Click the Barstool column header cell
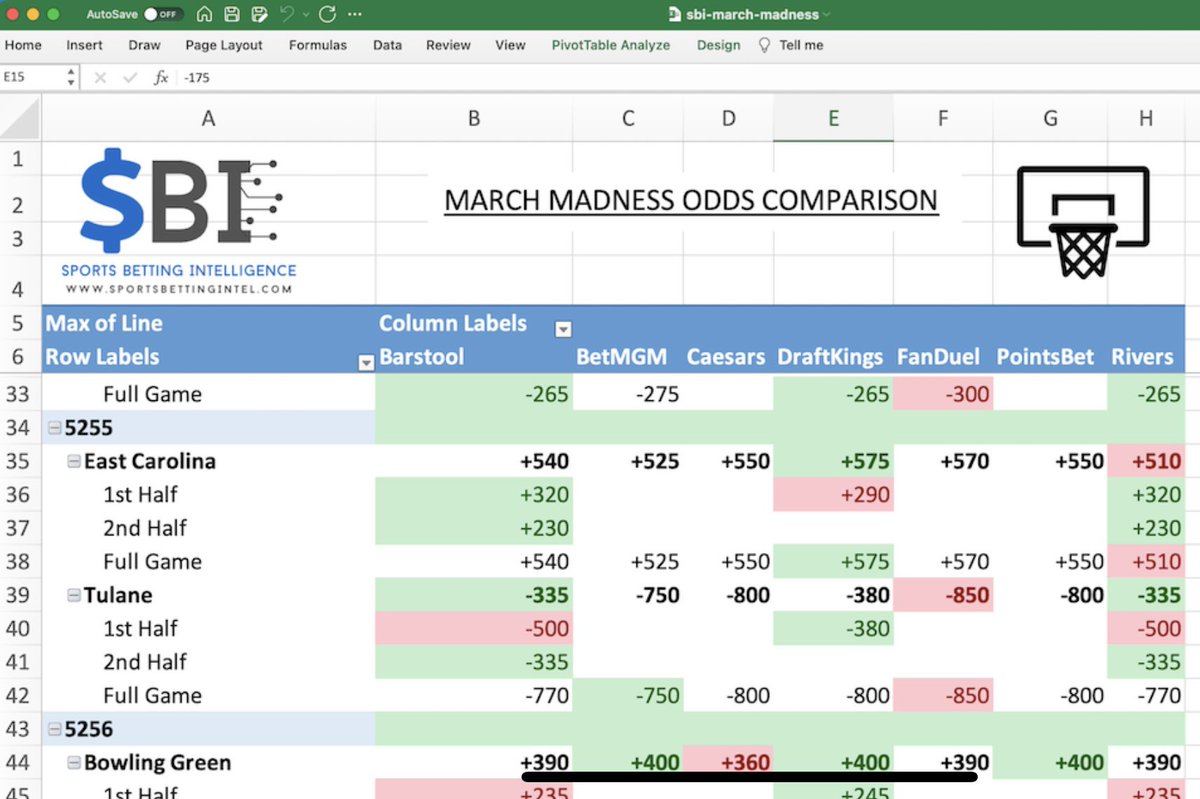The image size is (1200, 799). pyautogui.click(x=474, y=357)
